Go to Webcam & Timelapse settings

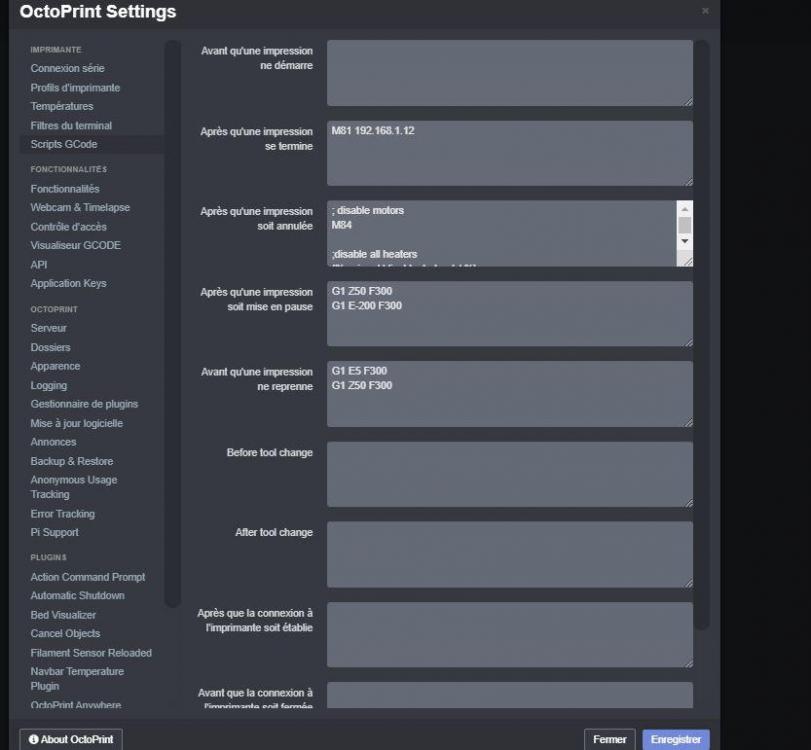80,207
